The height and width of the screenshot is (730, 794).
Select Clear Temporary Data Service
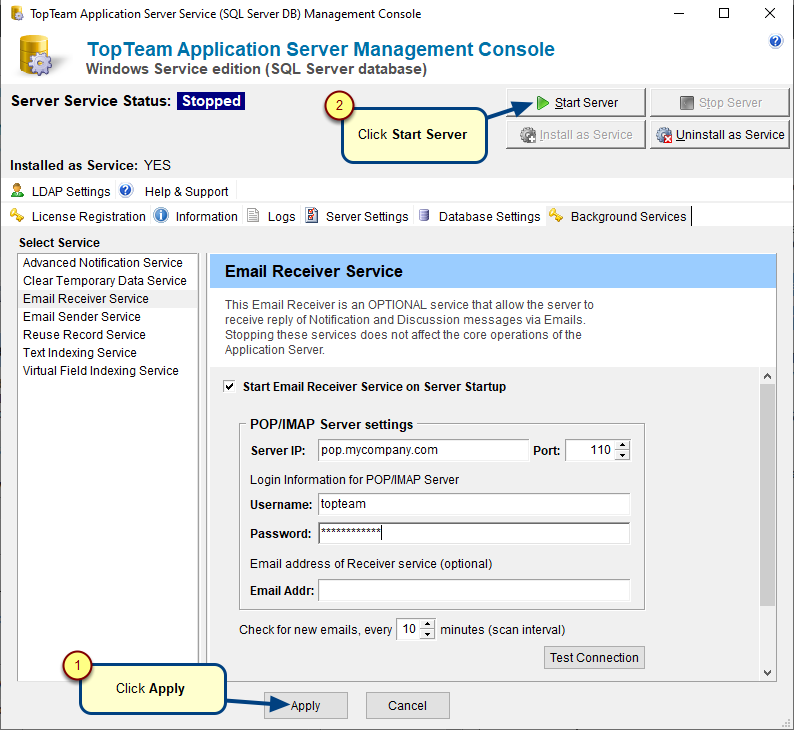(x=107, y=280)
